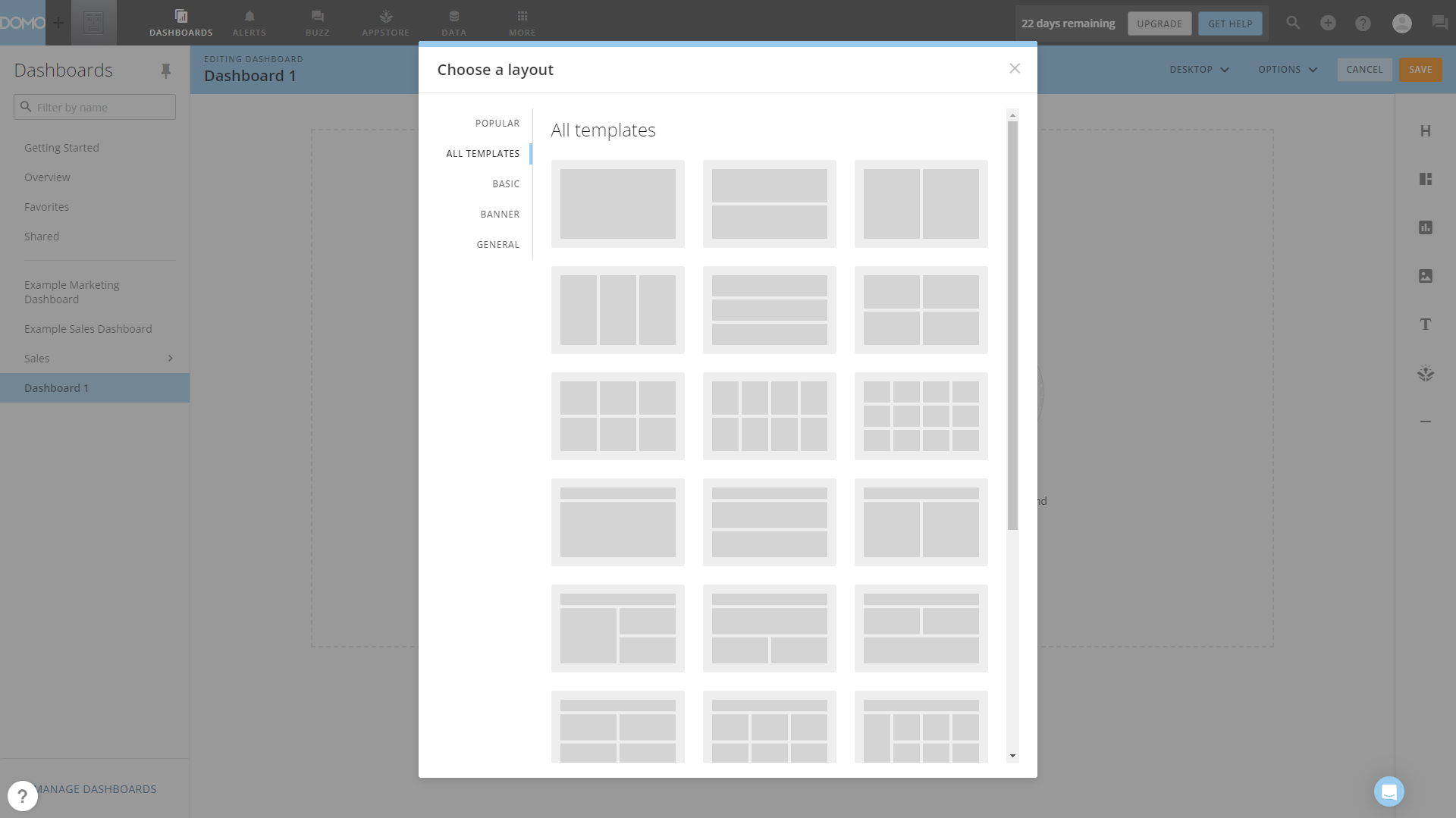
Task: Click the Filter by name field
Action: [95, 107]
